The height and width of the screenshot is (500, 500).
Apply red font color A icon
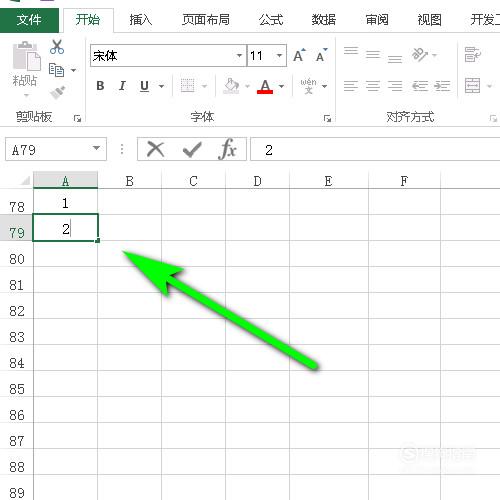265,86
